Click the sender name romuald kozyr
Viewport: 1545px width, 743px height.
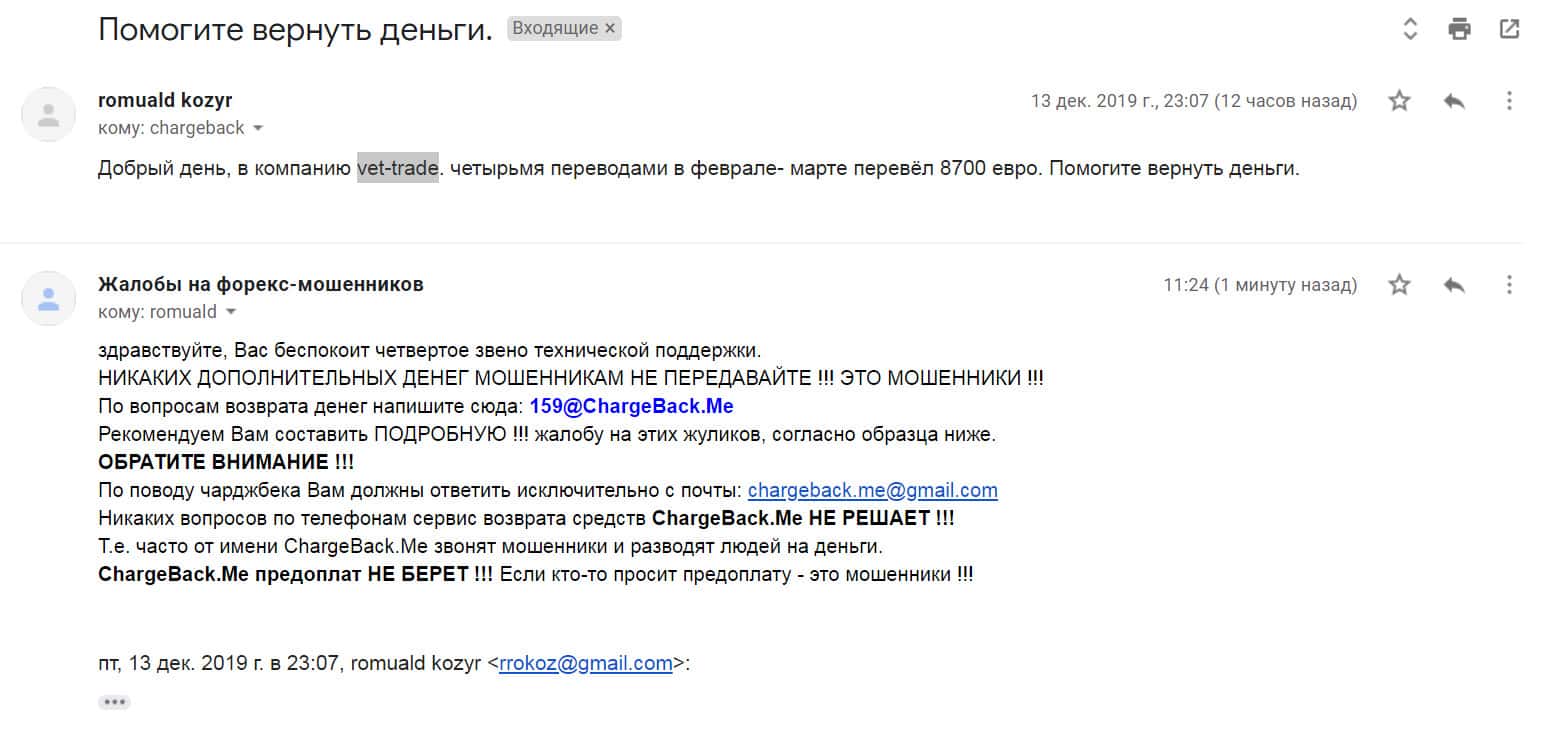165,100
